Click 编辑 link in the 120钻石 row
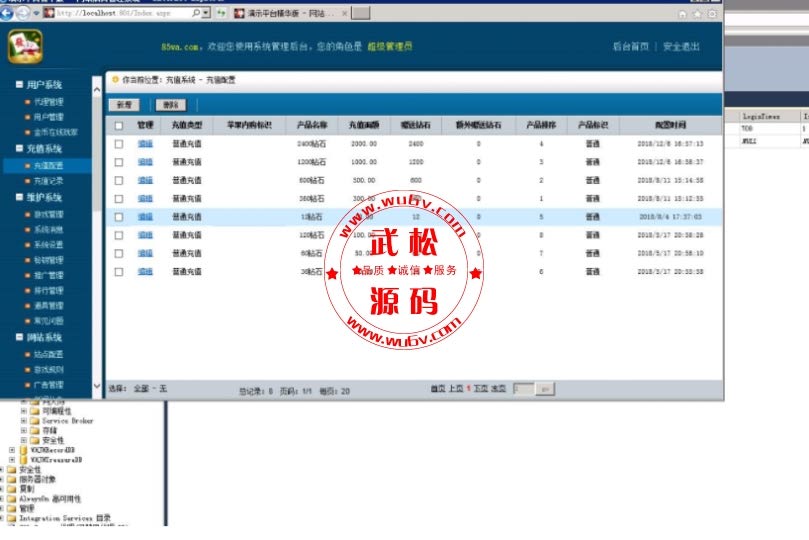Viewport: 809px width, 540px height. (x=145, y=235)
